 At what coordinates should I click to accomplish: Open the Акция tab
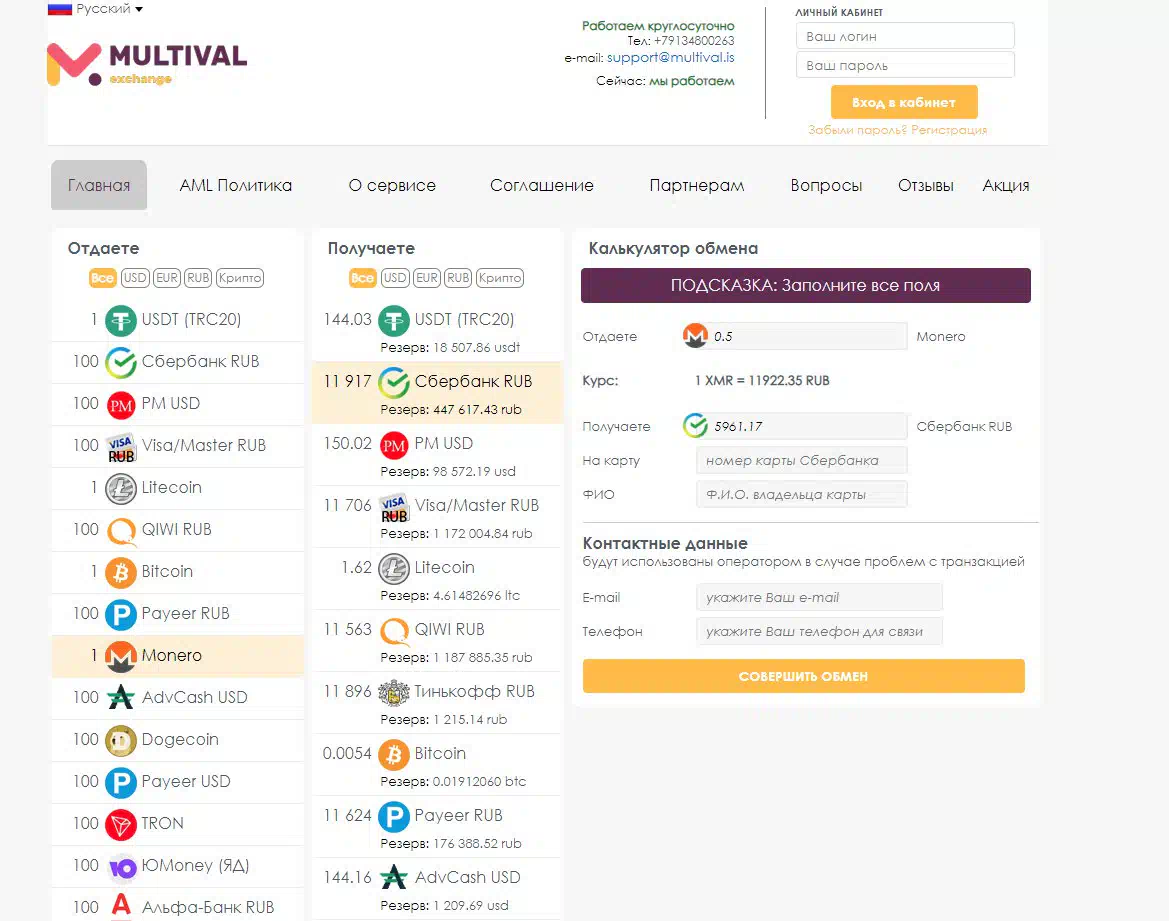coord(1006,186)
